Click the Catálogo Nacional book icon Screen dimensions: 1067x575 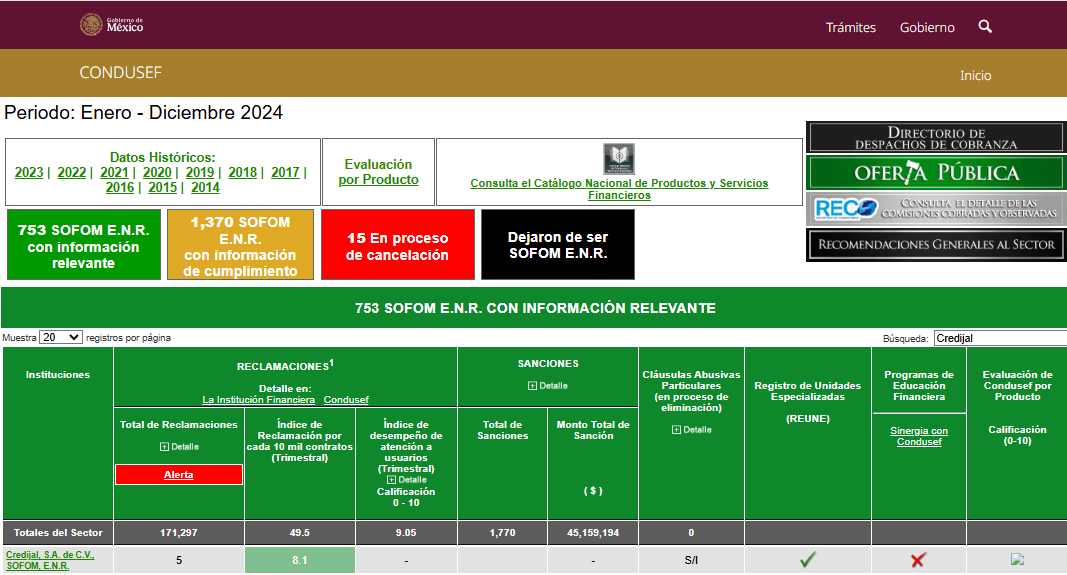point(619,159)
